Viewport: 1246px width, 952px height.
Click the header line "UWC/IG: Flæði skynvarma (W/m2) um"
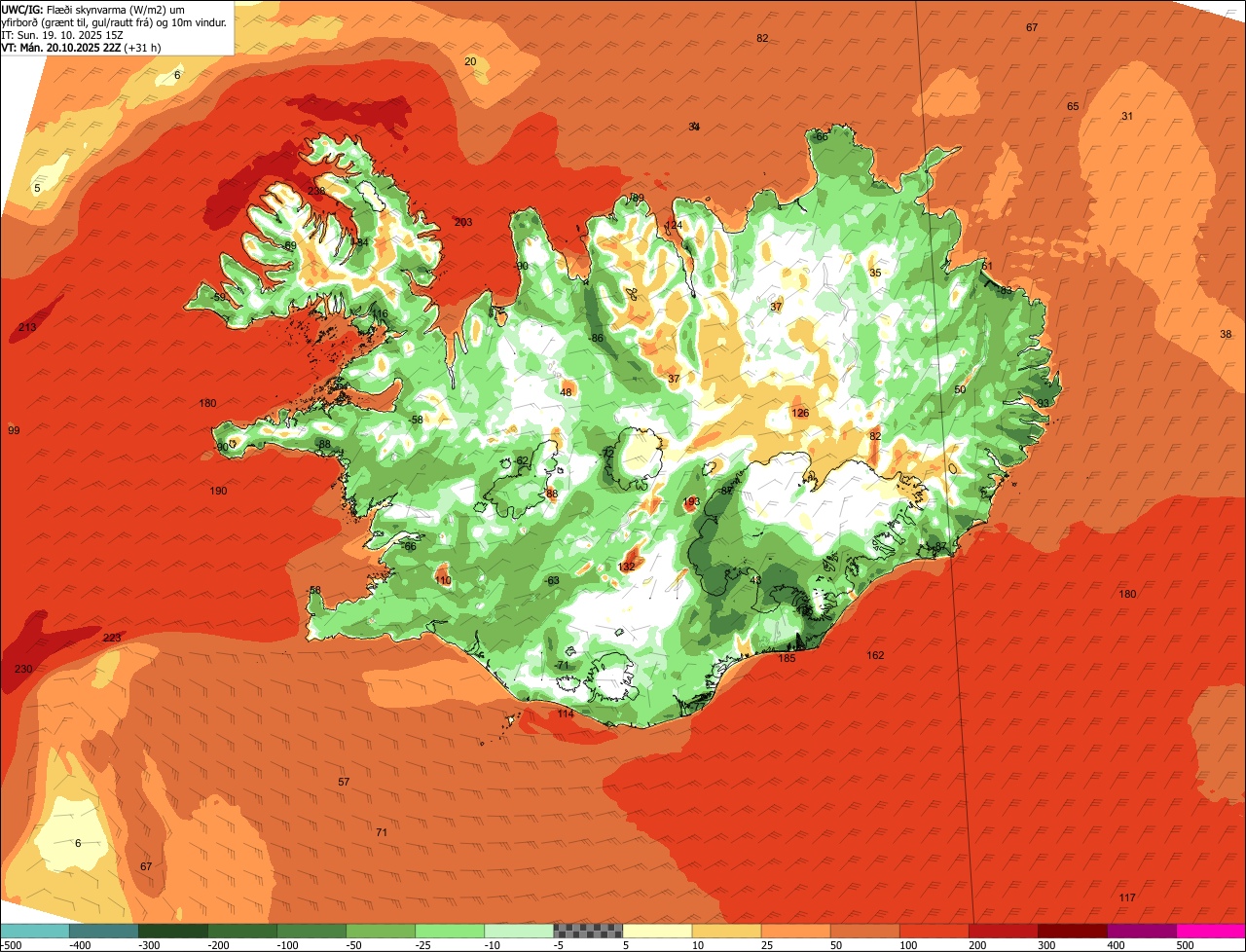(x=93, y=8)
